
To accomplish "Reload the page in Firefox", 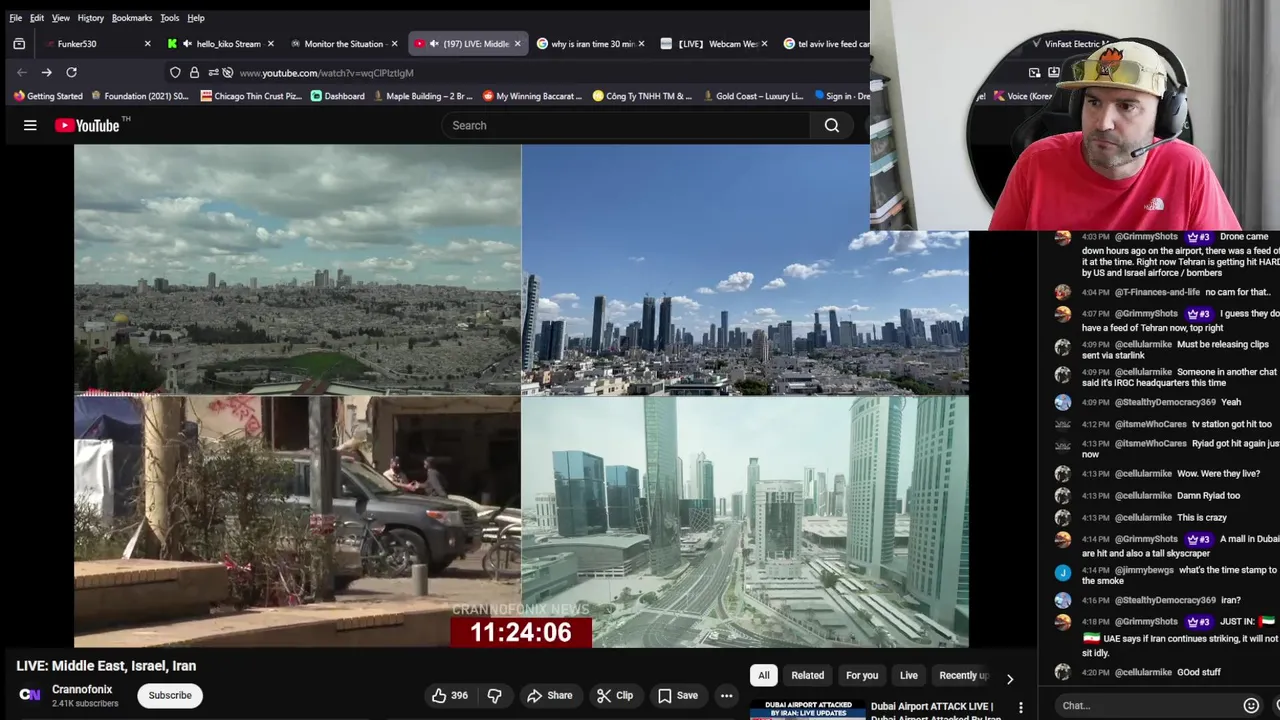I will [71, 72].
